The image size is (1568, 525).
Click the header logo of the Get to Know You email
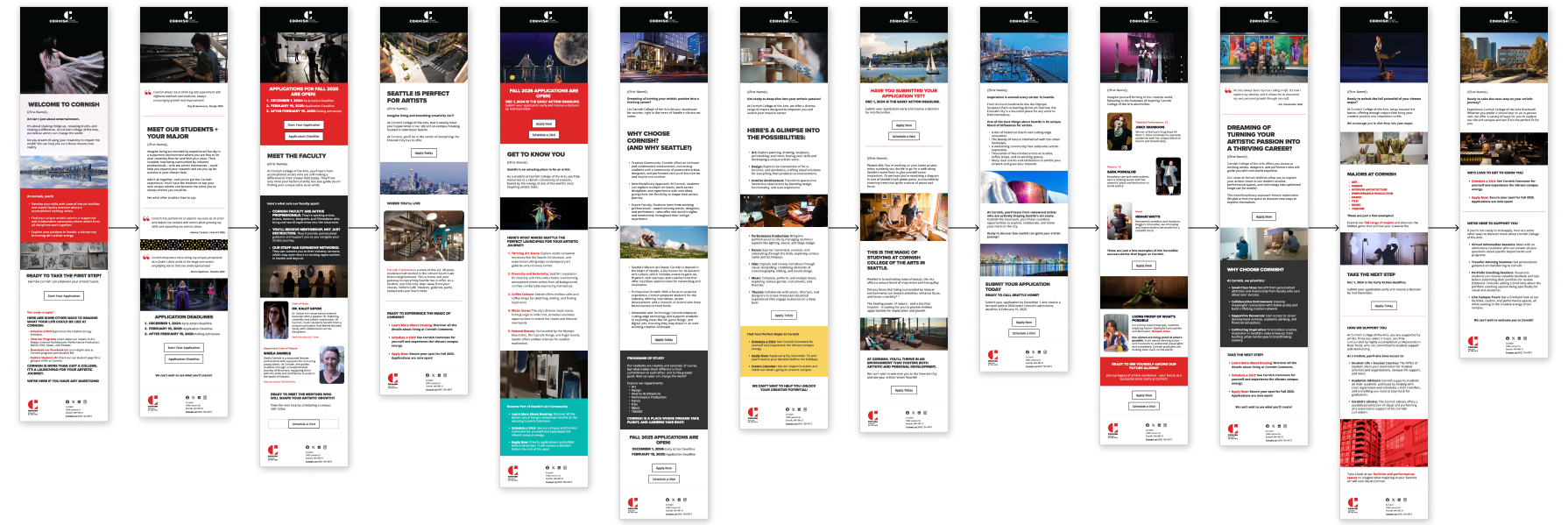[x=544, y=18]
